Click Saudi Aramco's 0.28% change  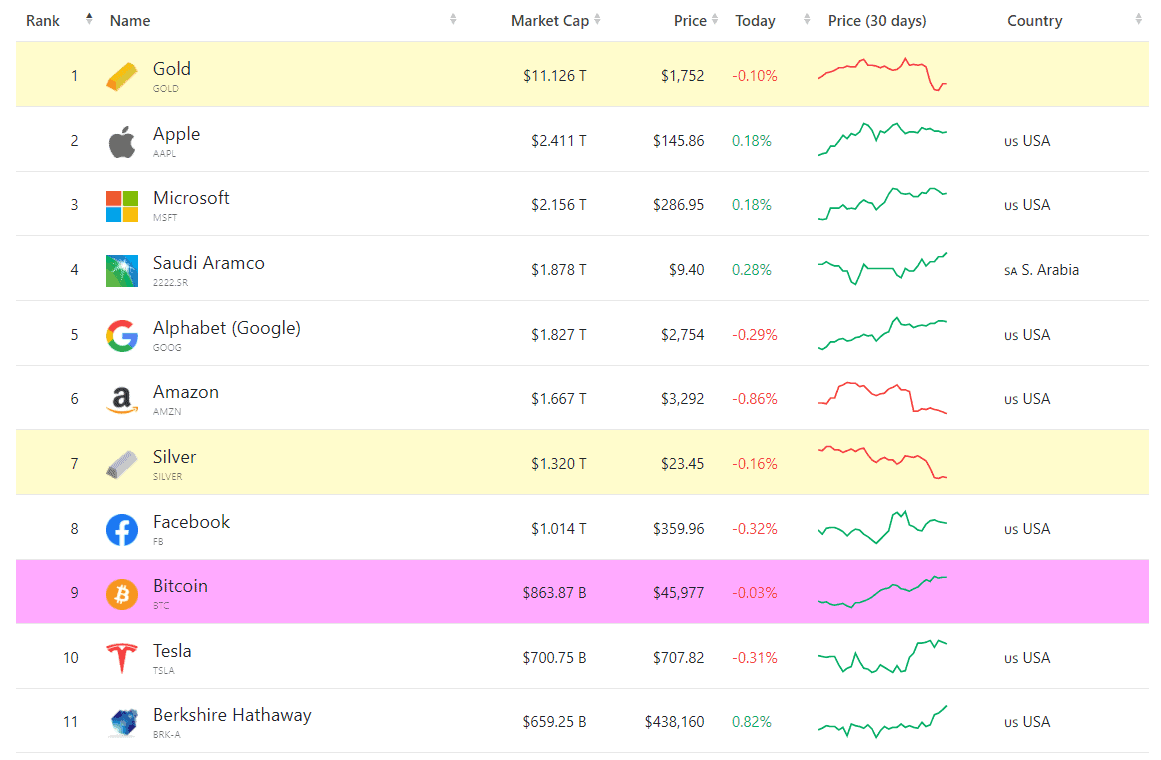click(752, 270)
